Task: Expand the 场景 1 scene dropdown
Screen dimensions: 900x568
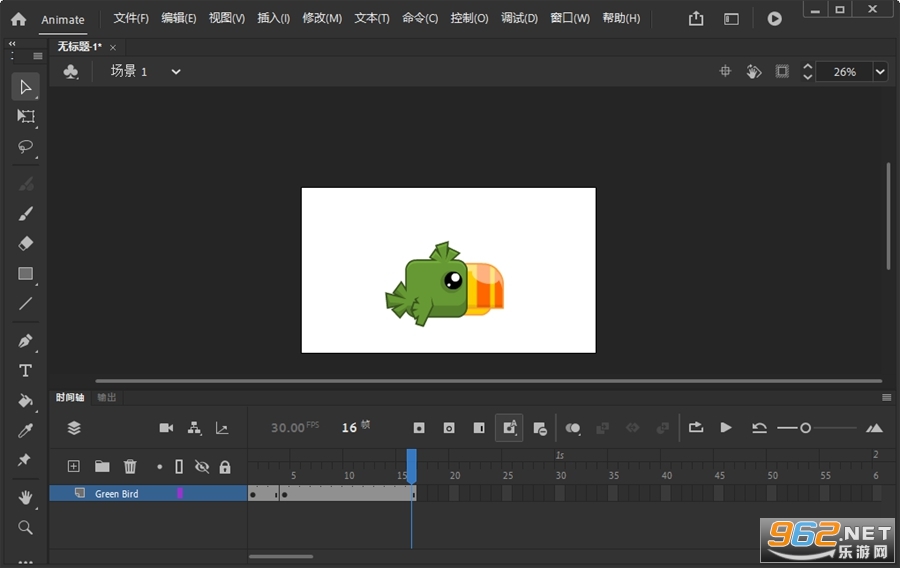Action: pyautogui.click(x=176, y=72)
